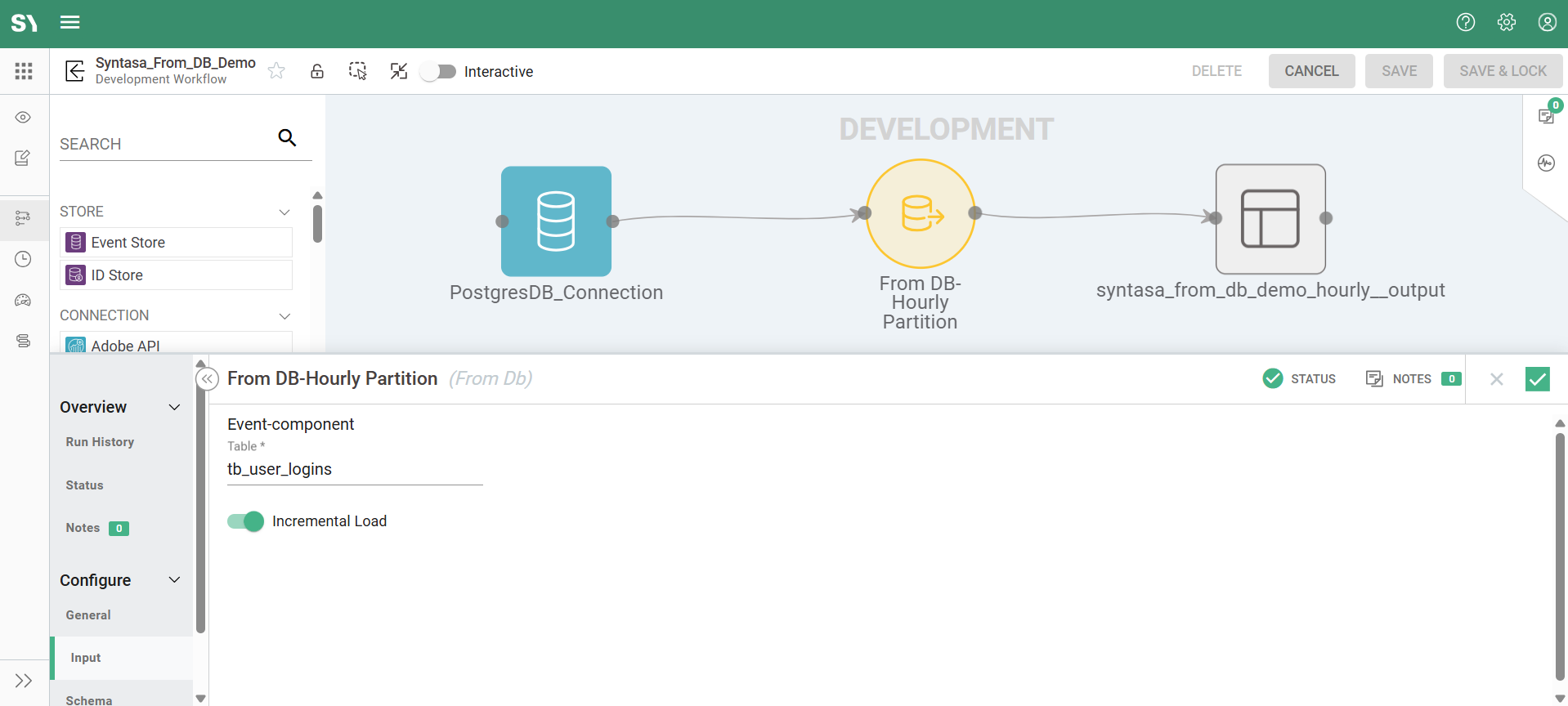Viewport: 1568px width, 706px height.
Task: Collapse the CONNECTION section chevron
Action: click(284, 316)
